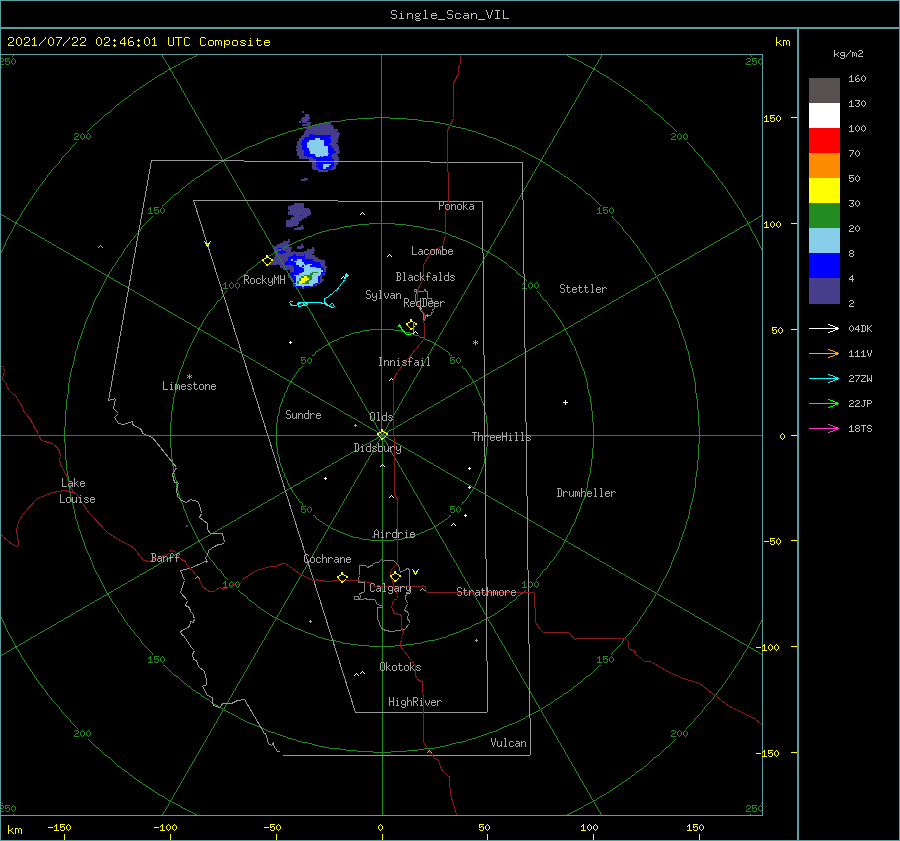Viewport: 900px width, 841px height.
Task: Click the Limestone label
Action: pos(189,386)
